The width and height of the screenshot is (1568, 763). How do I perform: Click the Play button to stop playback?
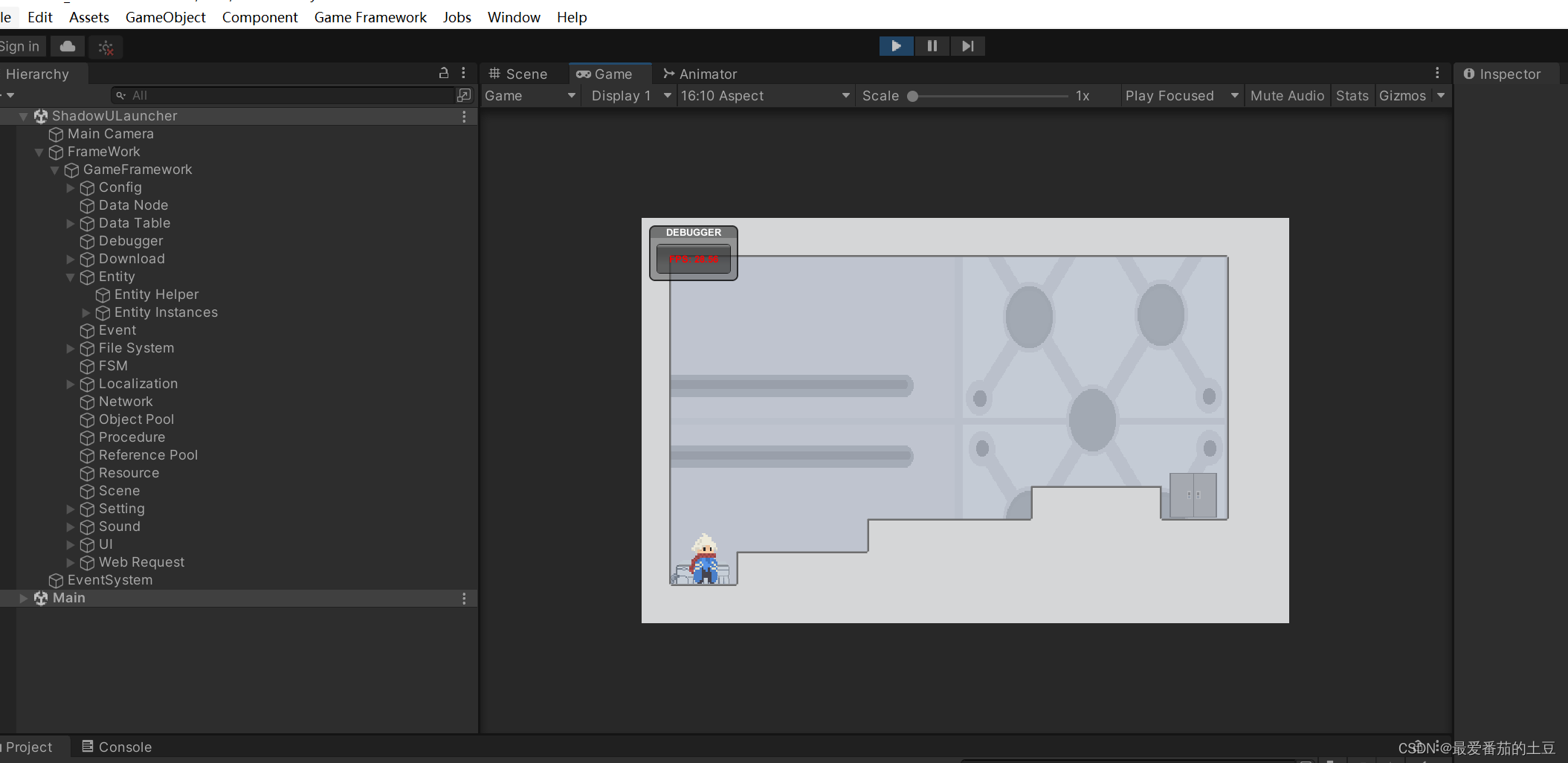[896, 45]
